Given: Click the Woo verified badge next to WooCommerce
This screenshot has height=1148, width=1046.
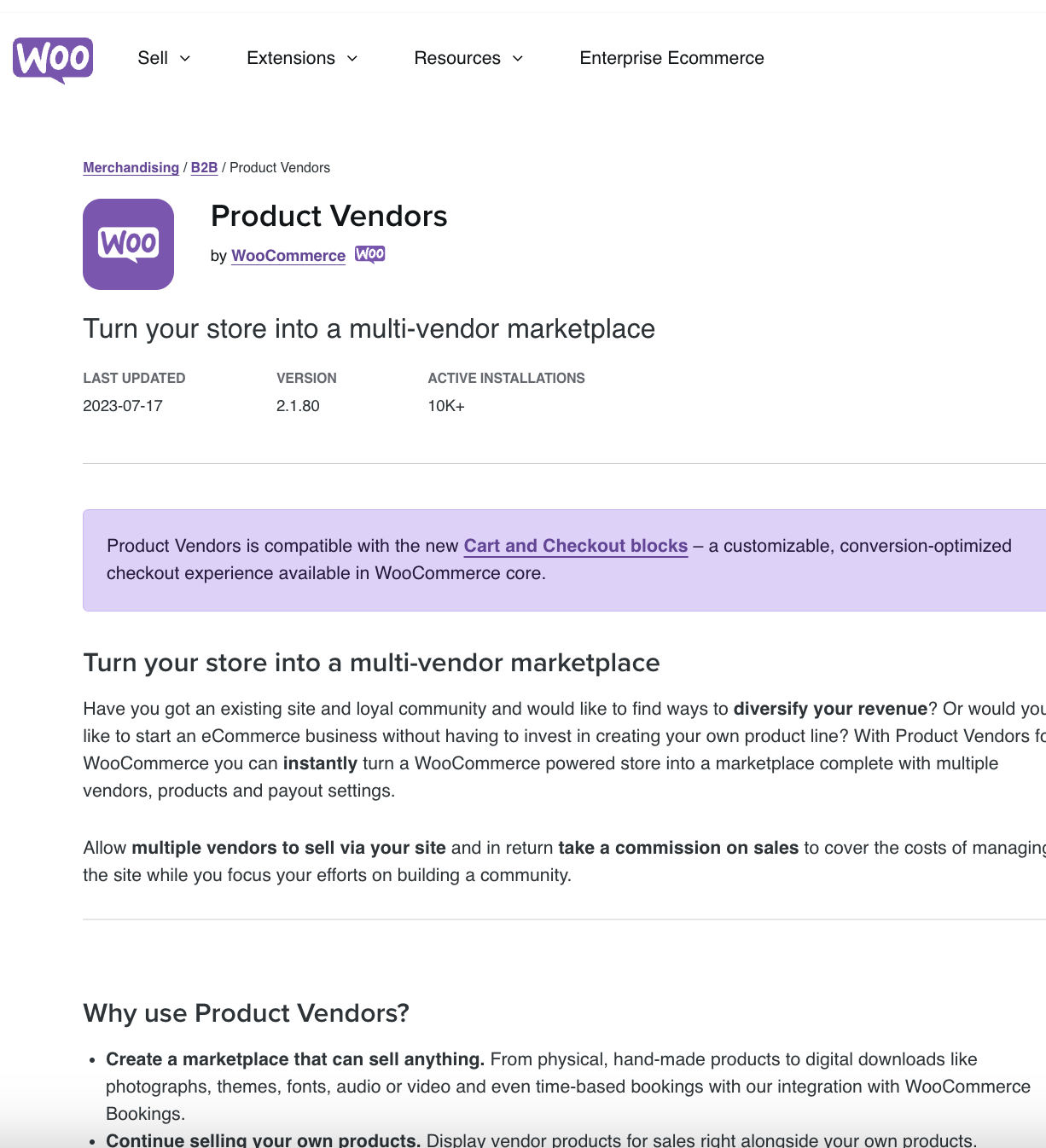Looking at the screenshot, I should point(369,254).
